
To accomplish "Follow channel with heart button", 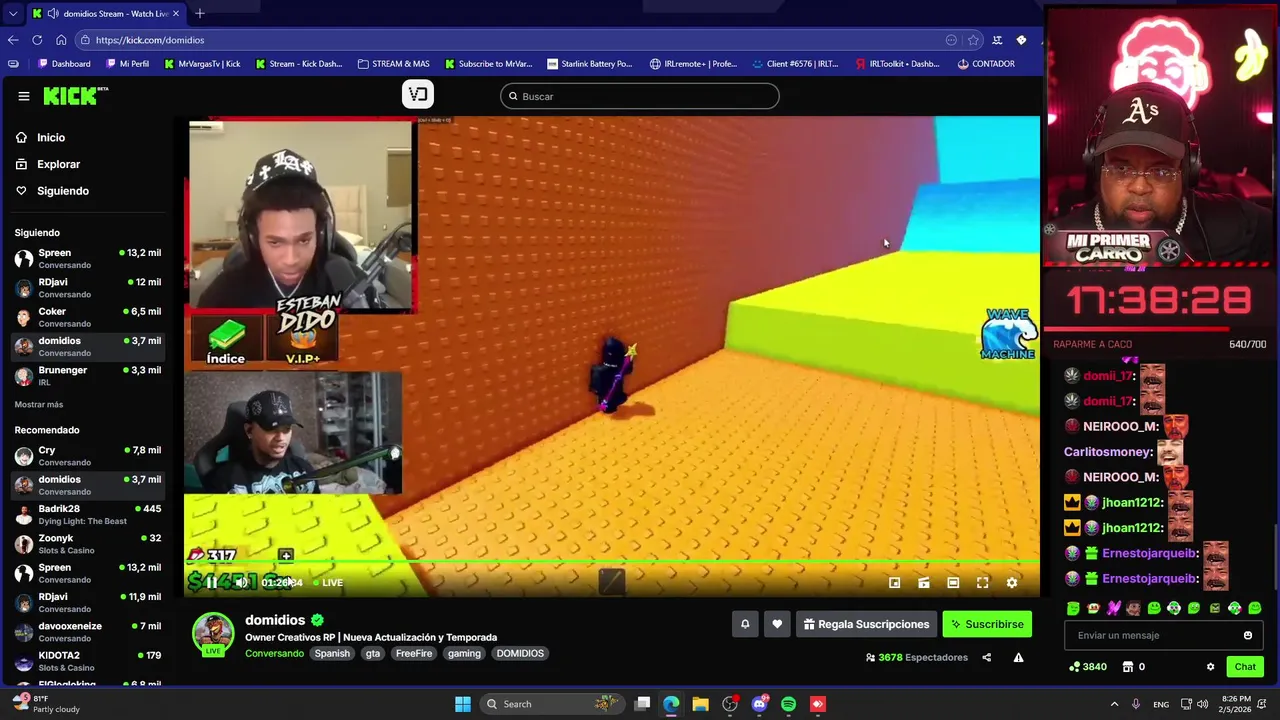I will coord(777,624).
